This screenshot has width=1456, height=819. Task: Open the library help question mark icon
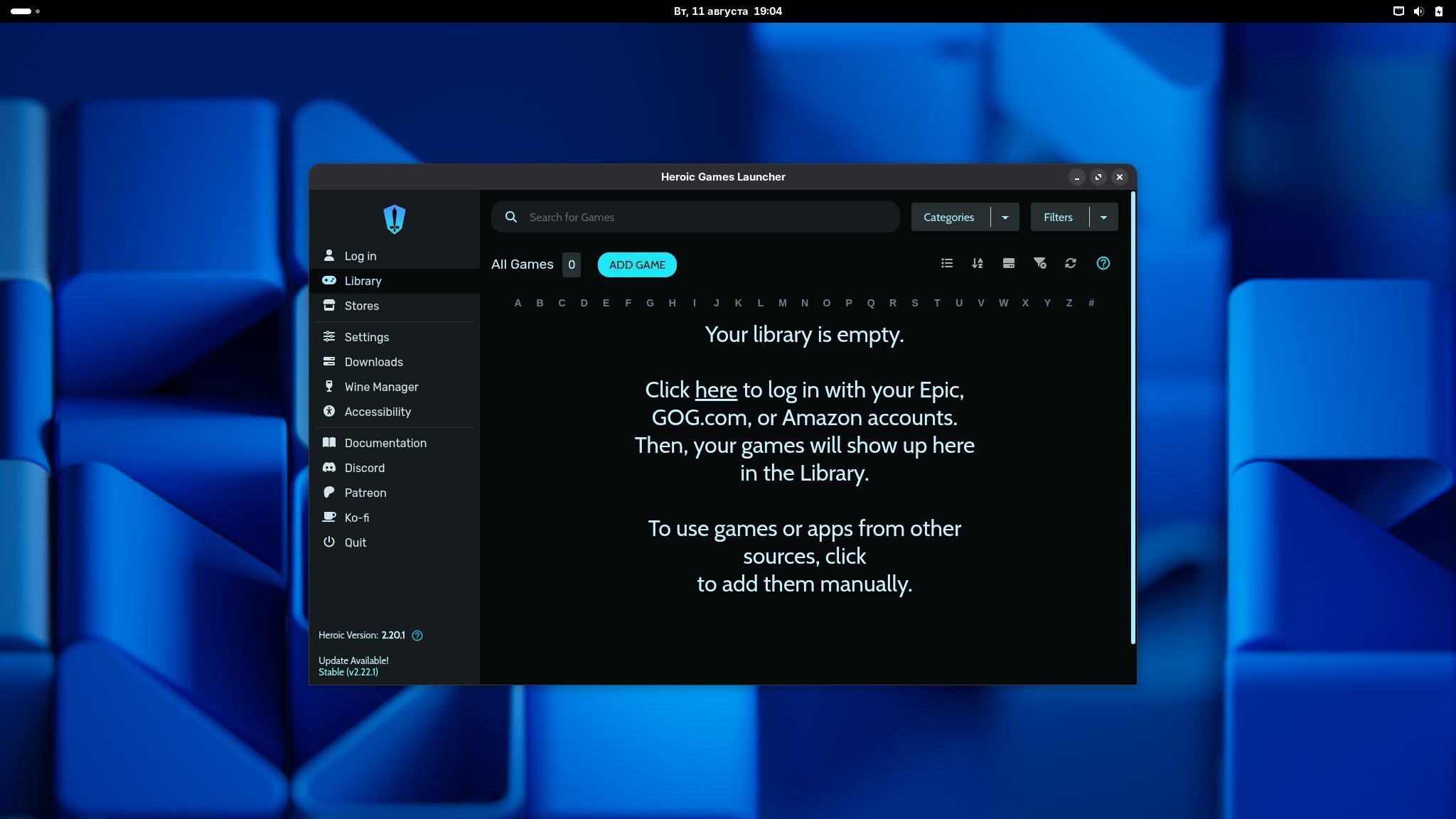point(1103,264)
